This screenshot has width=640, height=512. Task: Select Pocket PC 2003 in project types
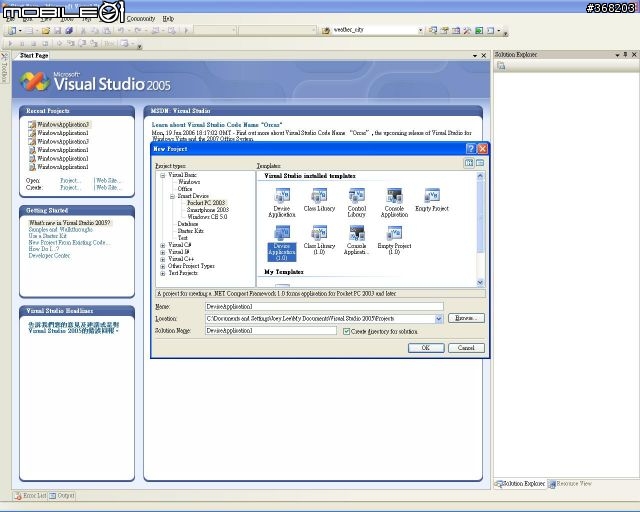pyautogui.click(x=206, y=203)
